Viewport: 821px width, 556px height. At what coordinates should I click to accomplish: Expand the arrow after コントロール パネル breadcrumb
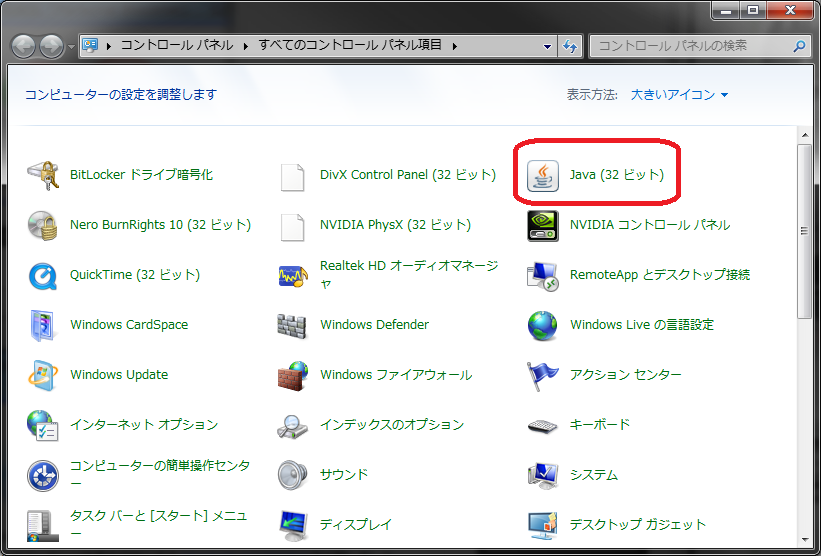coord(246,46)
